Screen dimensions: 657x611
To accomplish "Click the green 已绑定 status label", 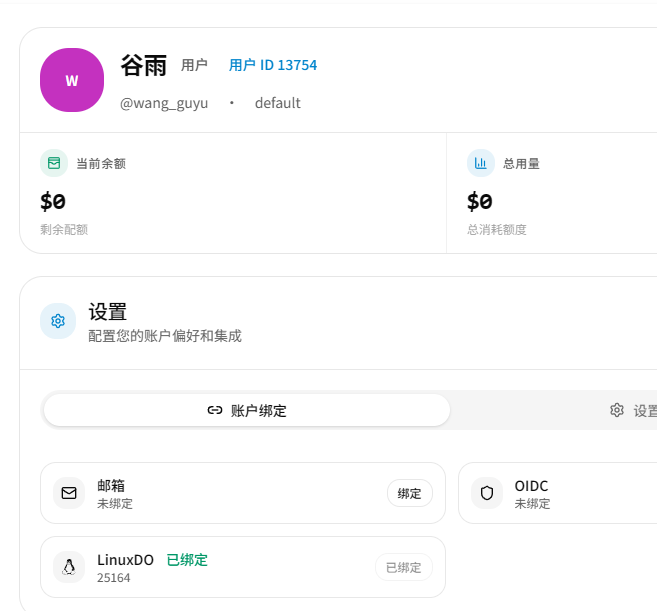I will pyautogui.click(x=187, y=560).
